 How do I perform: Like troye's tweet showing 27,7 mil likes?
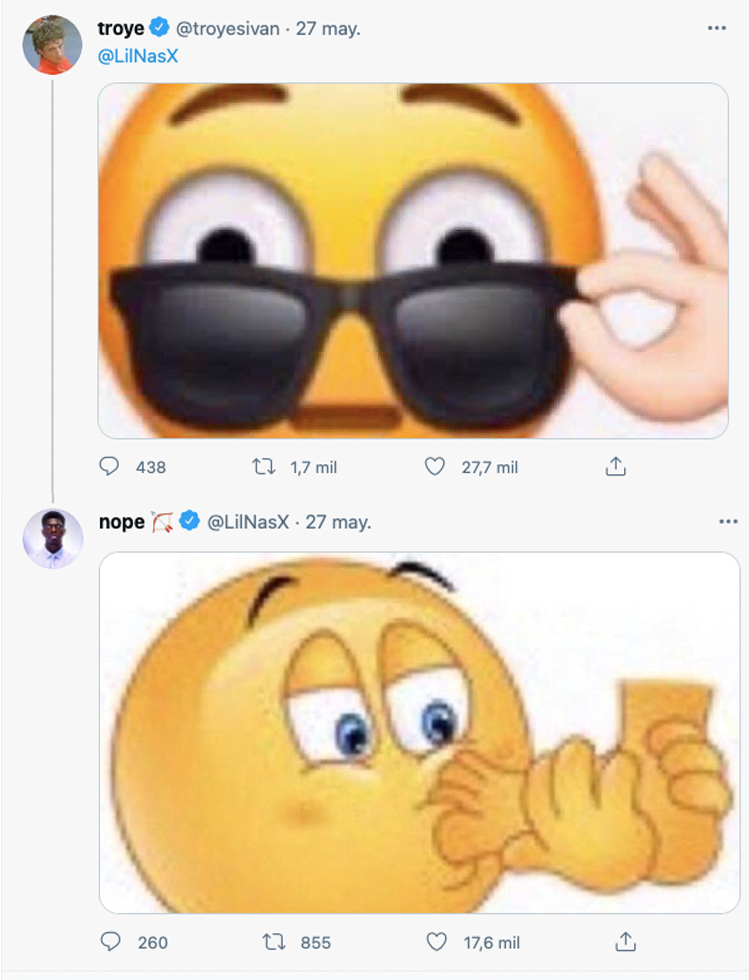click(434, 467)
